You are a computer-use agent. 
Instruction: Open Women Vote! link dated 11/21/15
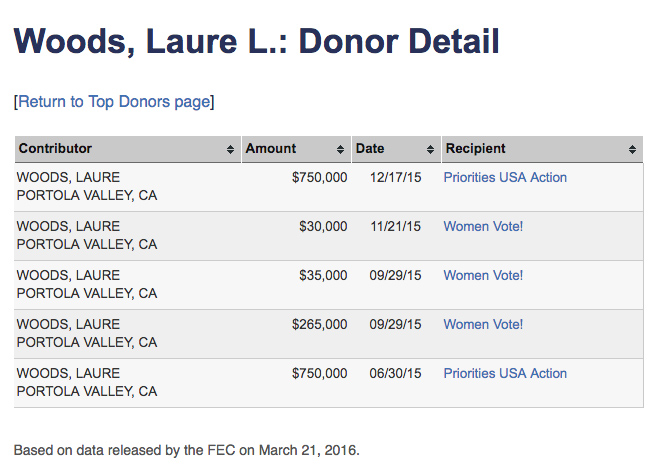(483, 226)
